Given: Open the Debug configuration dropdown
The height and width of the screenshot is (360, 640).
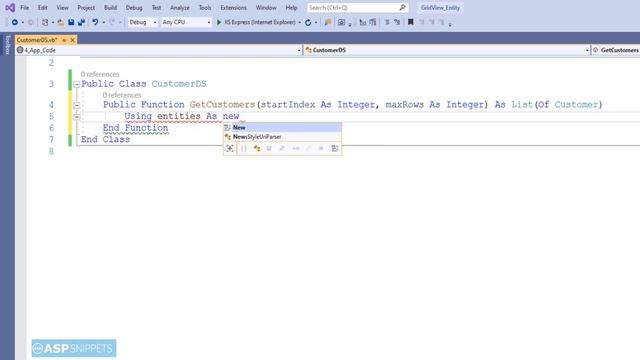Looking at the screenshot, I should click(142, 22).
